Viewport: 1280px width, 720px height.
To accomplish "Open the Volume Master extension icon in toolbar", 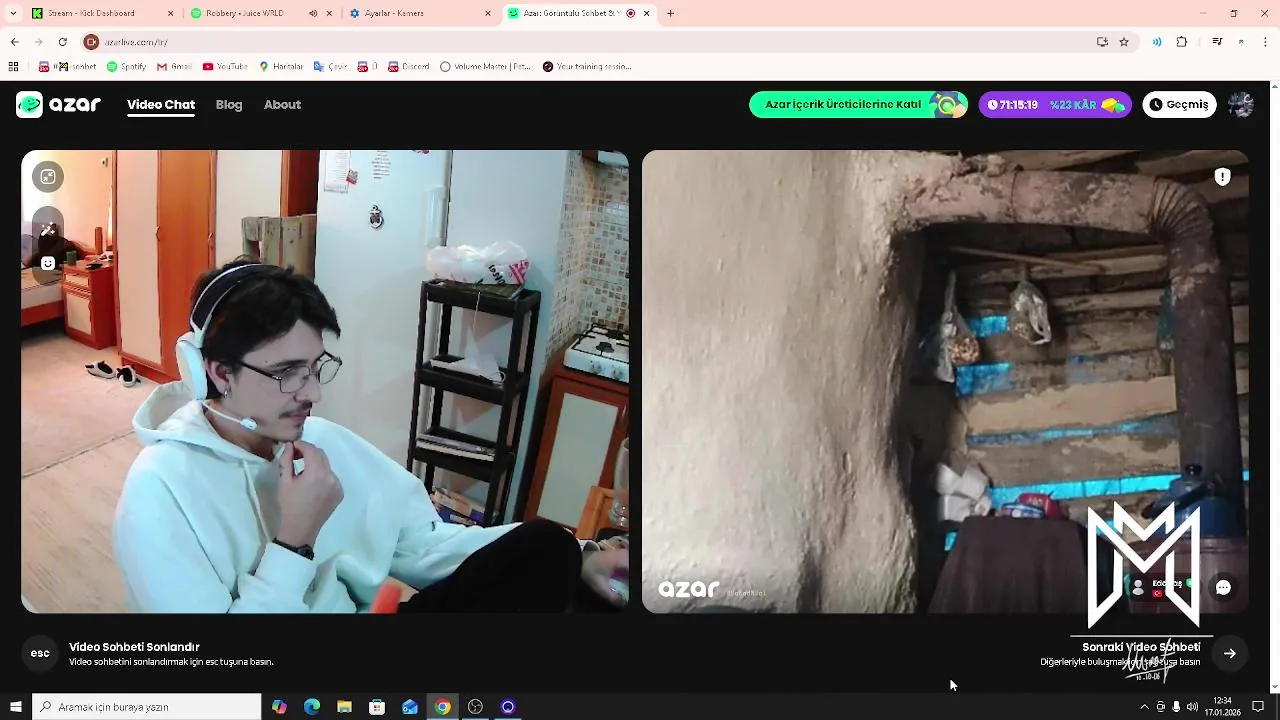I will coord(1157,42).
